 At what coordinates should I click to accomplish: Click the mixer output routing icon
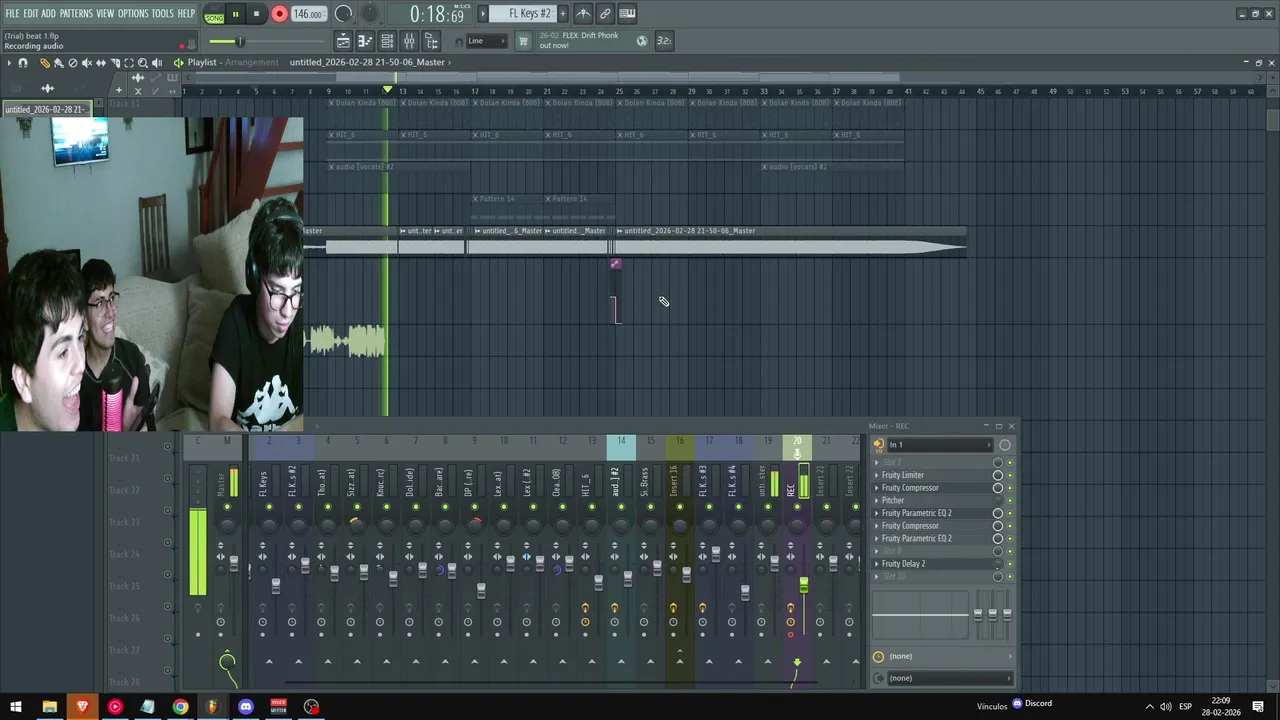[878, 678]
